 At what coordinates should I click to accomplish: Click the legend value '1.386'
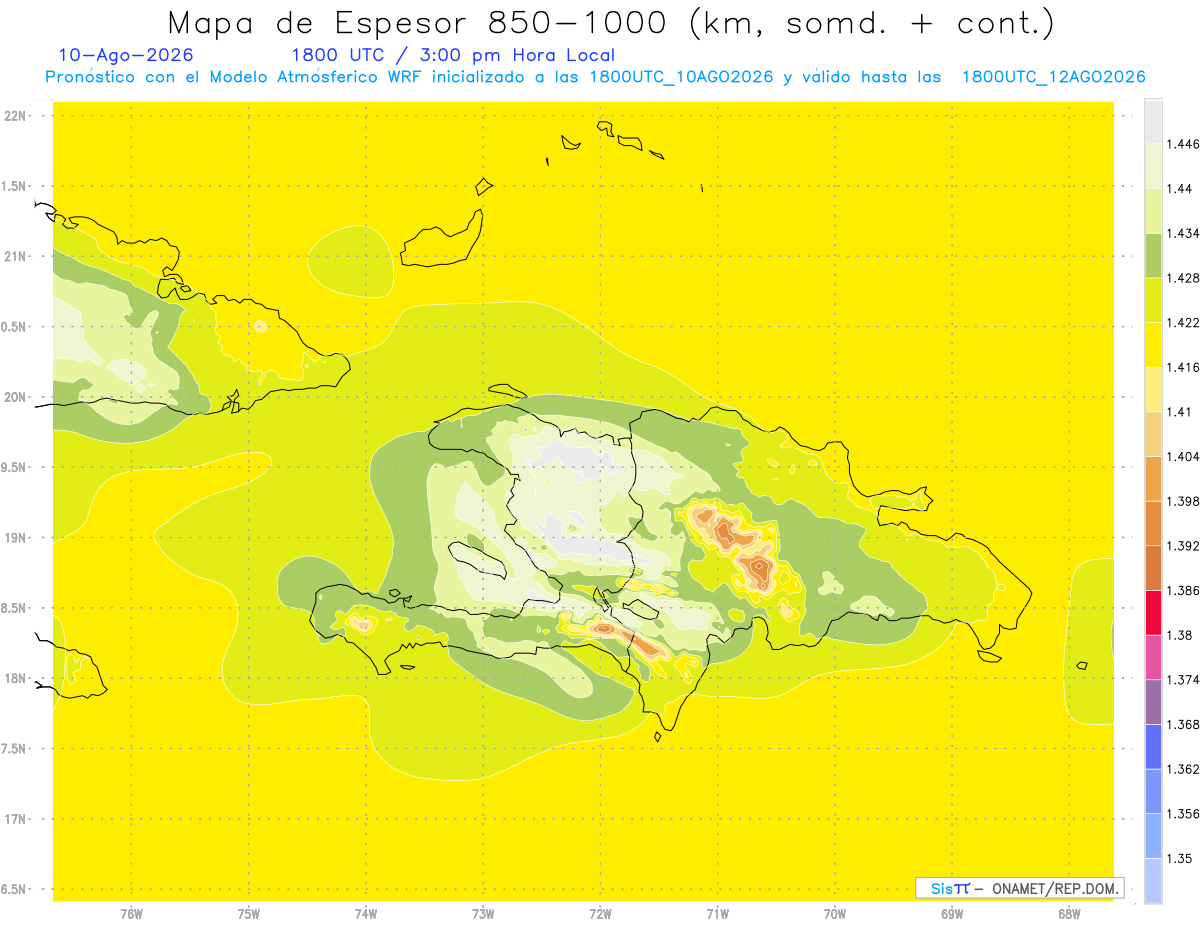(x=1183, y=590)
